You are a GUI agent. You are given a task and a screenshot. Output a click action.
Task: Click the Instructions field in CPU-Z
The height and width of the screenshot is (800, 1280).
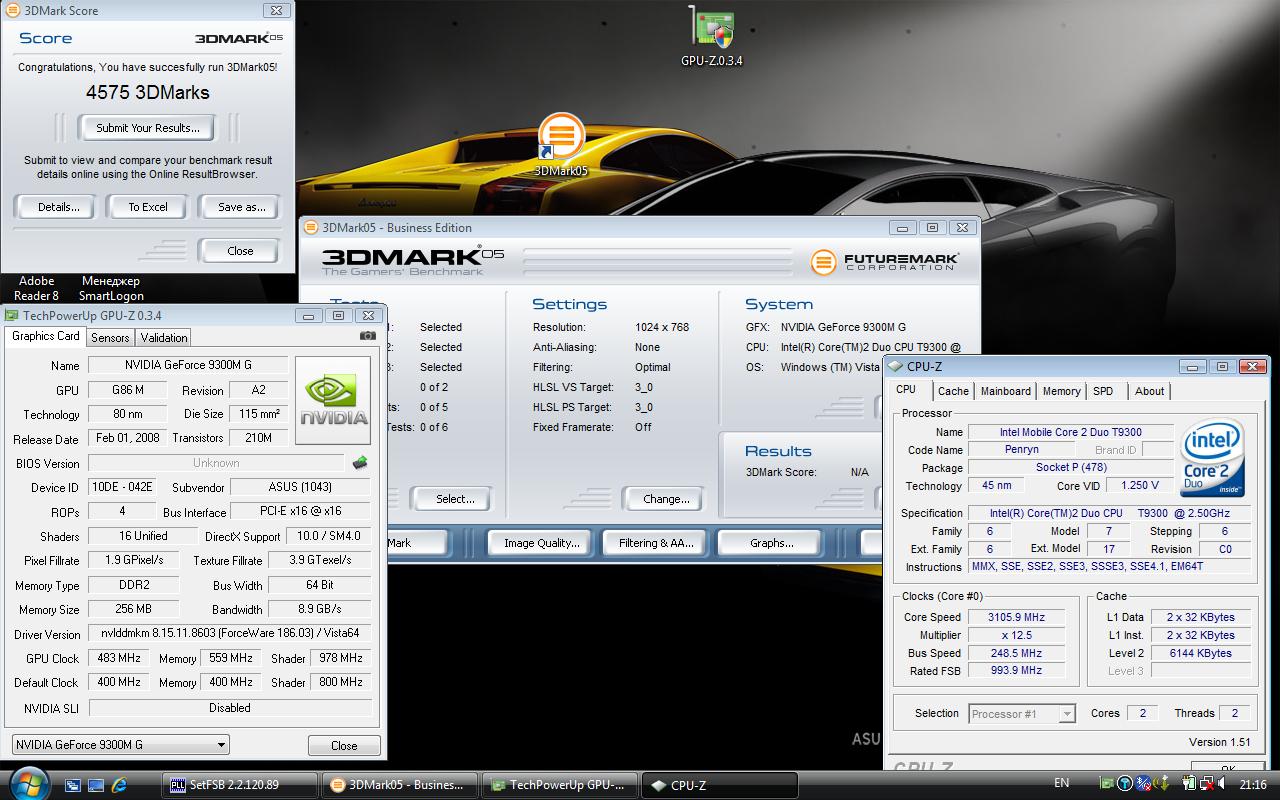1109,566
